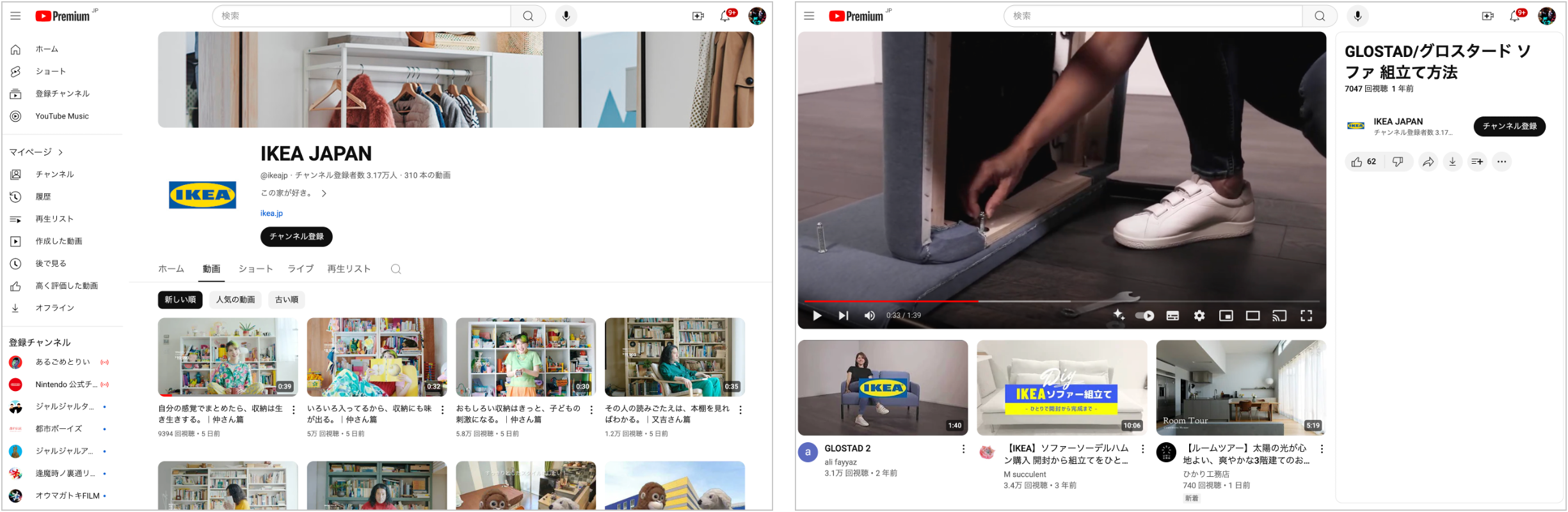This screenshot has height=512, width=1568.
Task: Open account avatar in left window
Action: [x=757, y=16]
